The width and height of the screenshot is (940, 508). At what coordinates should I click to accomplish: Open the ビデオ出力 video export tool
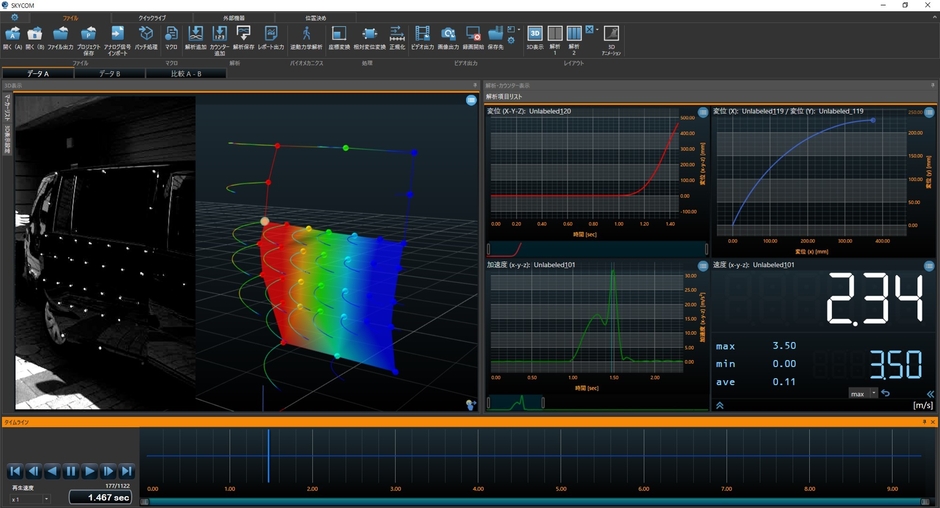tap(422, 37)
